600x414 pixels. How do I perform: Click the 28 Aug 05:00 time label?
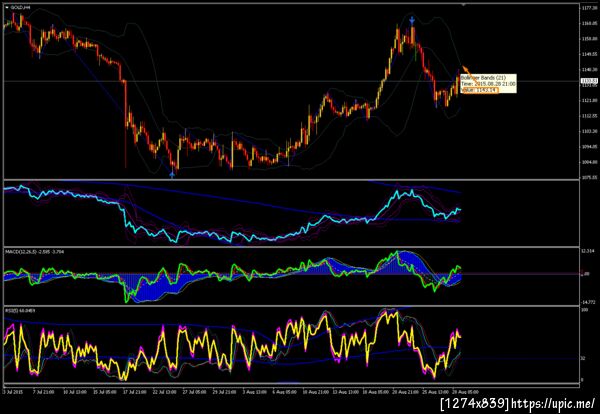pos(467,392)
